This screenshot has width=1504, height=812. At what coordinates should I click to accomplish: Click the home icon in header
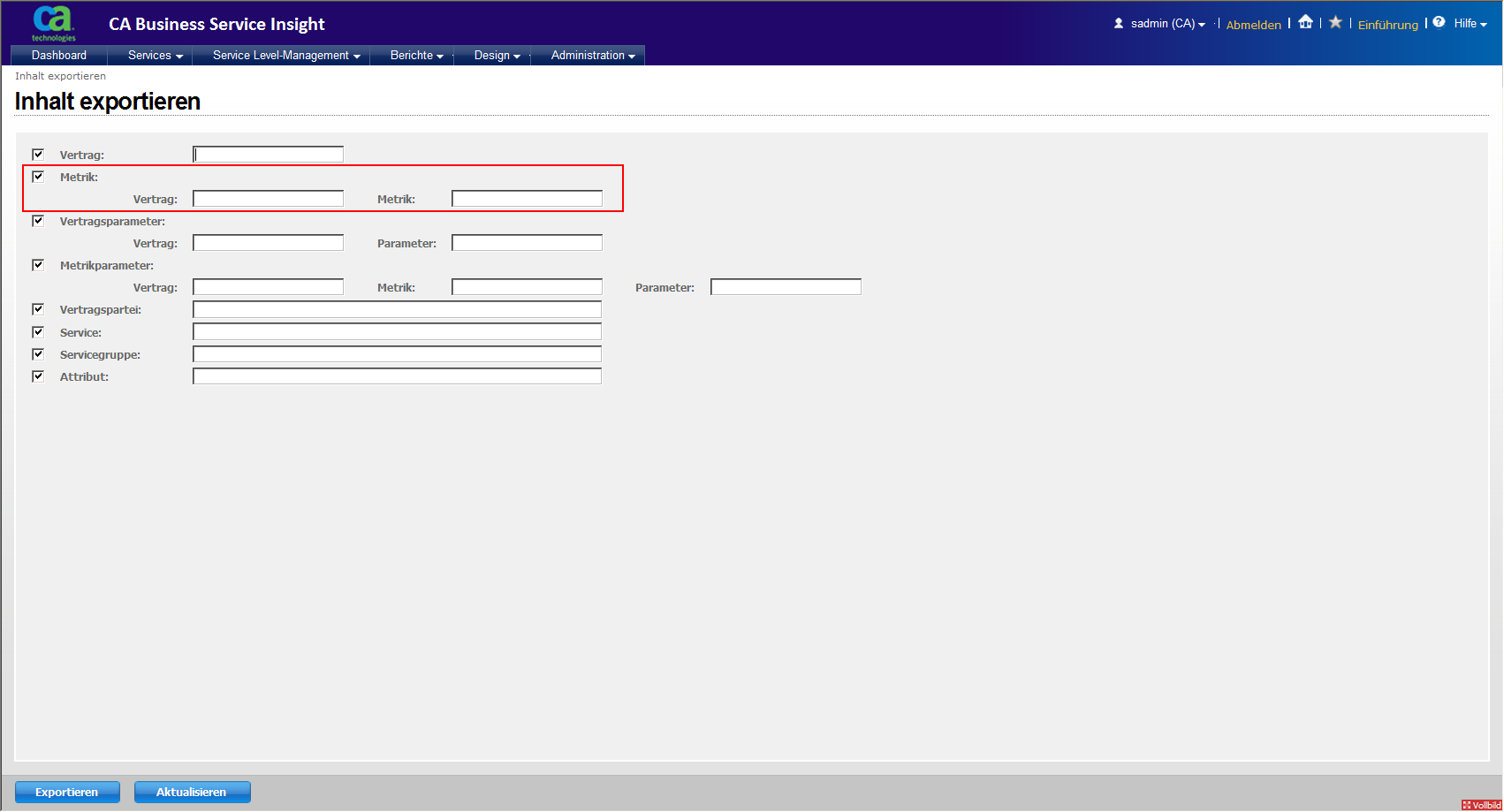pyautogui.click(x=1305, y=23)
